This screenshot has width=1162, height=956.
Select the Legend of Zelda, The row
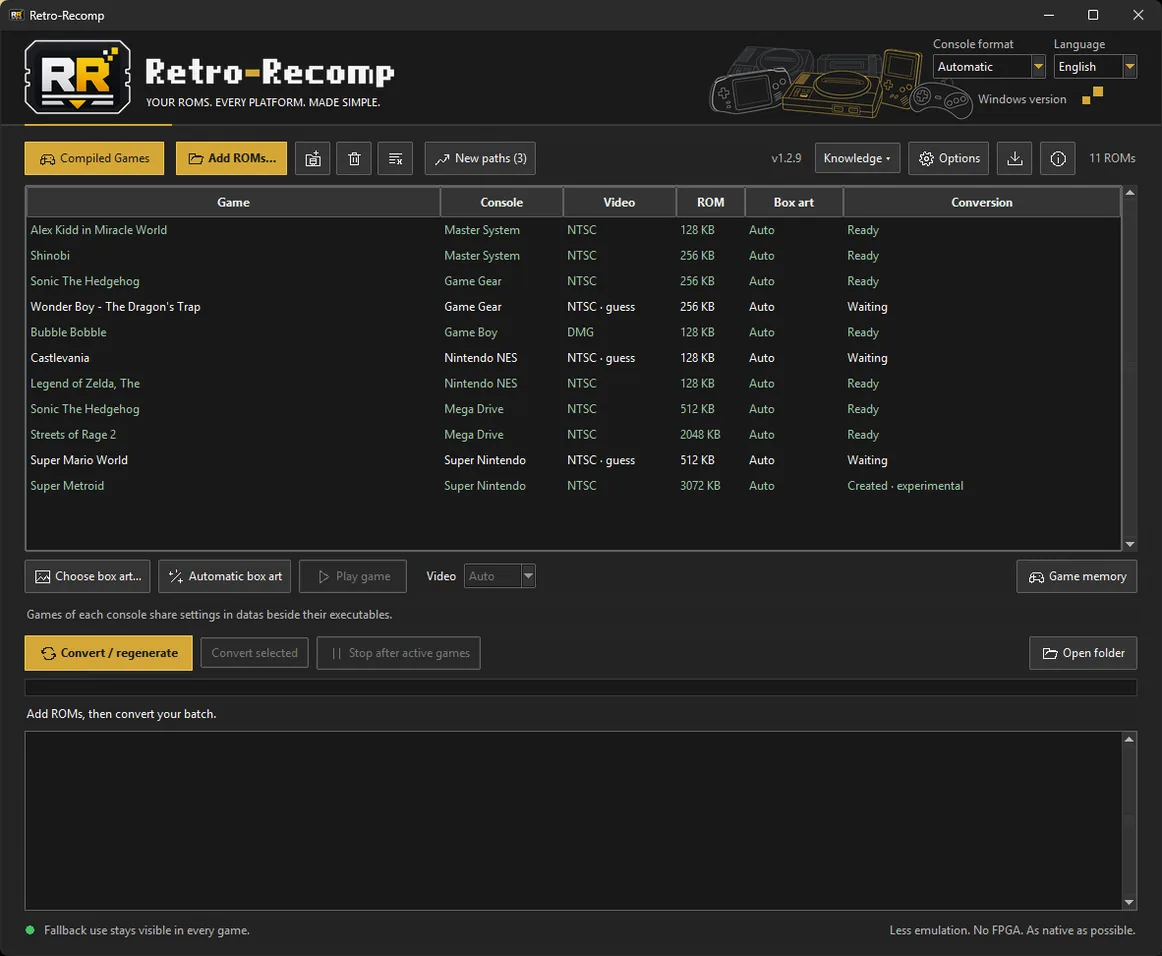tap(573, 383)
